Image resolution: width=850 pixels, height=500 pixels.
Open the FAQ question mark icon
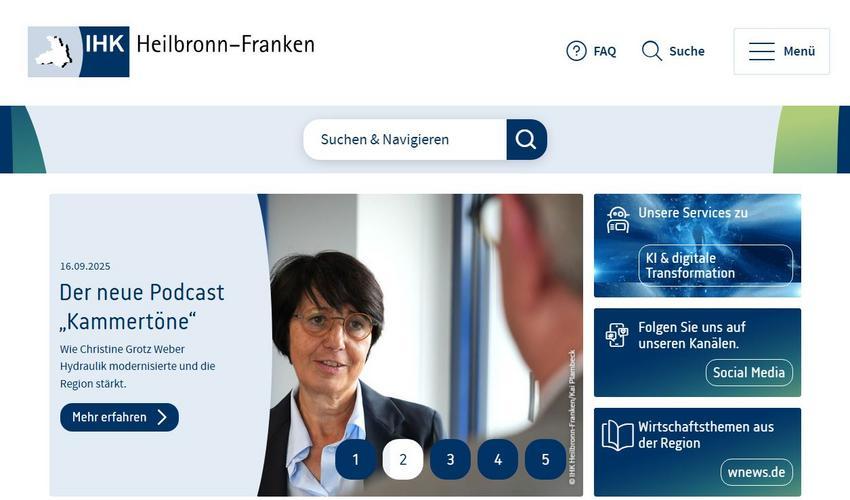coord(576,51)
